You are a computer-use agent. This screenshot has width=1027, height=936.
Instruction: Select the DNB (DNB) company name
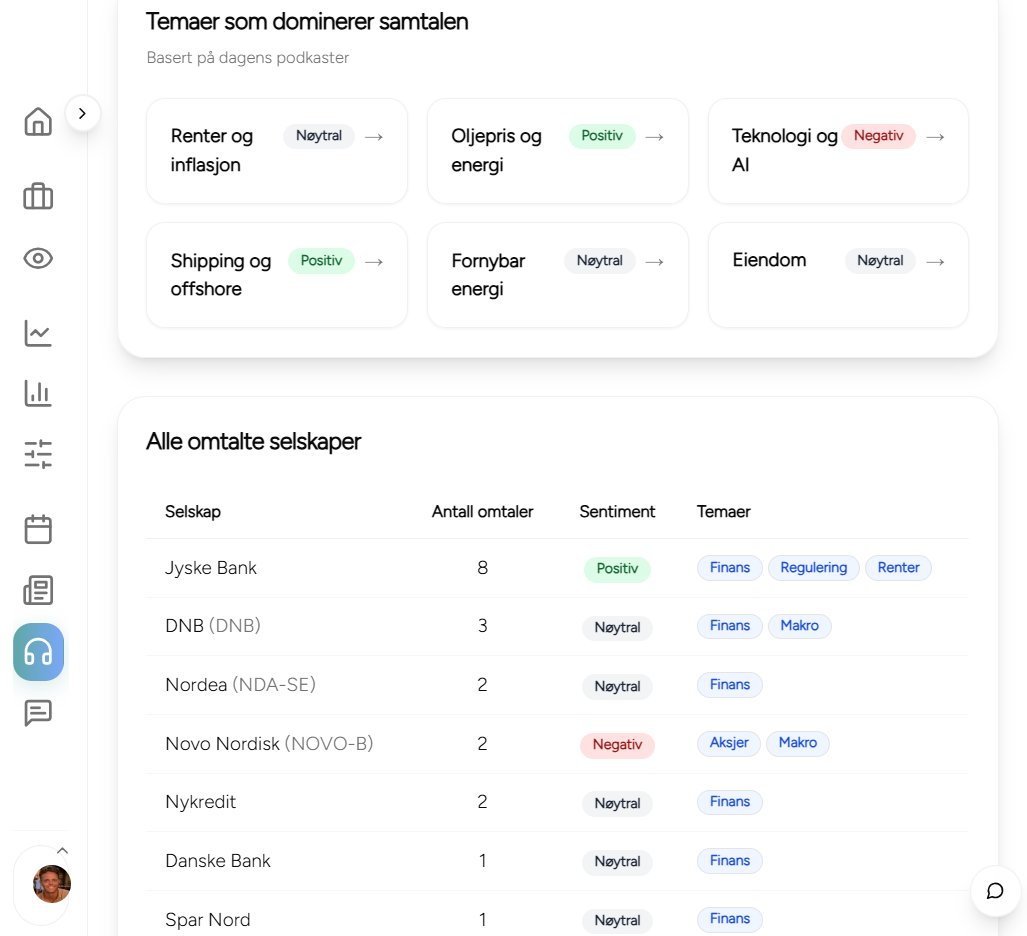(213, 626)
